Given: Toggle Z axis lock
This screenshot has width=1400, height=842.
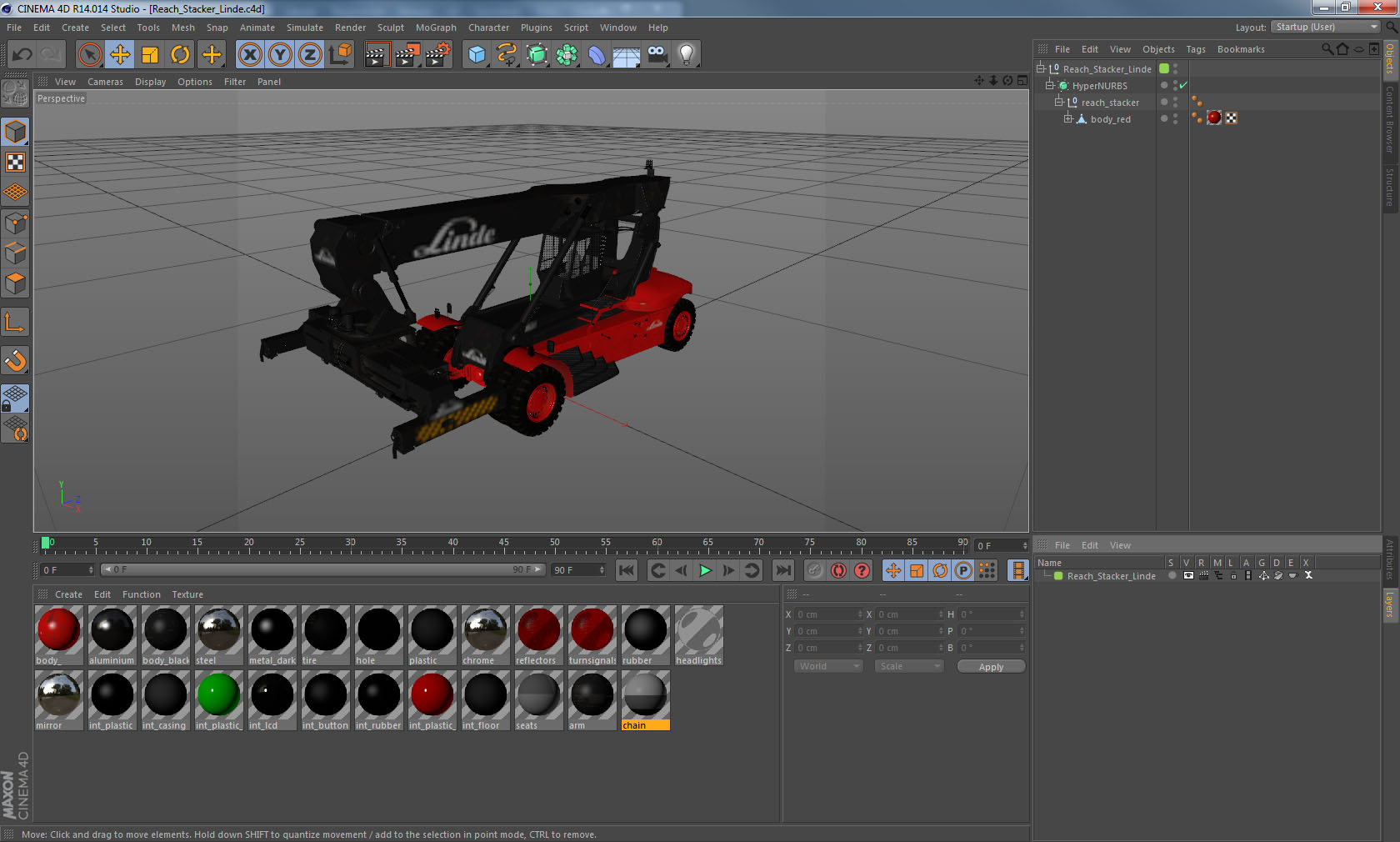Looking at the screenshot, I should (x=310, y=55).
